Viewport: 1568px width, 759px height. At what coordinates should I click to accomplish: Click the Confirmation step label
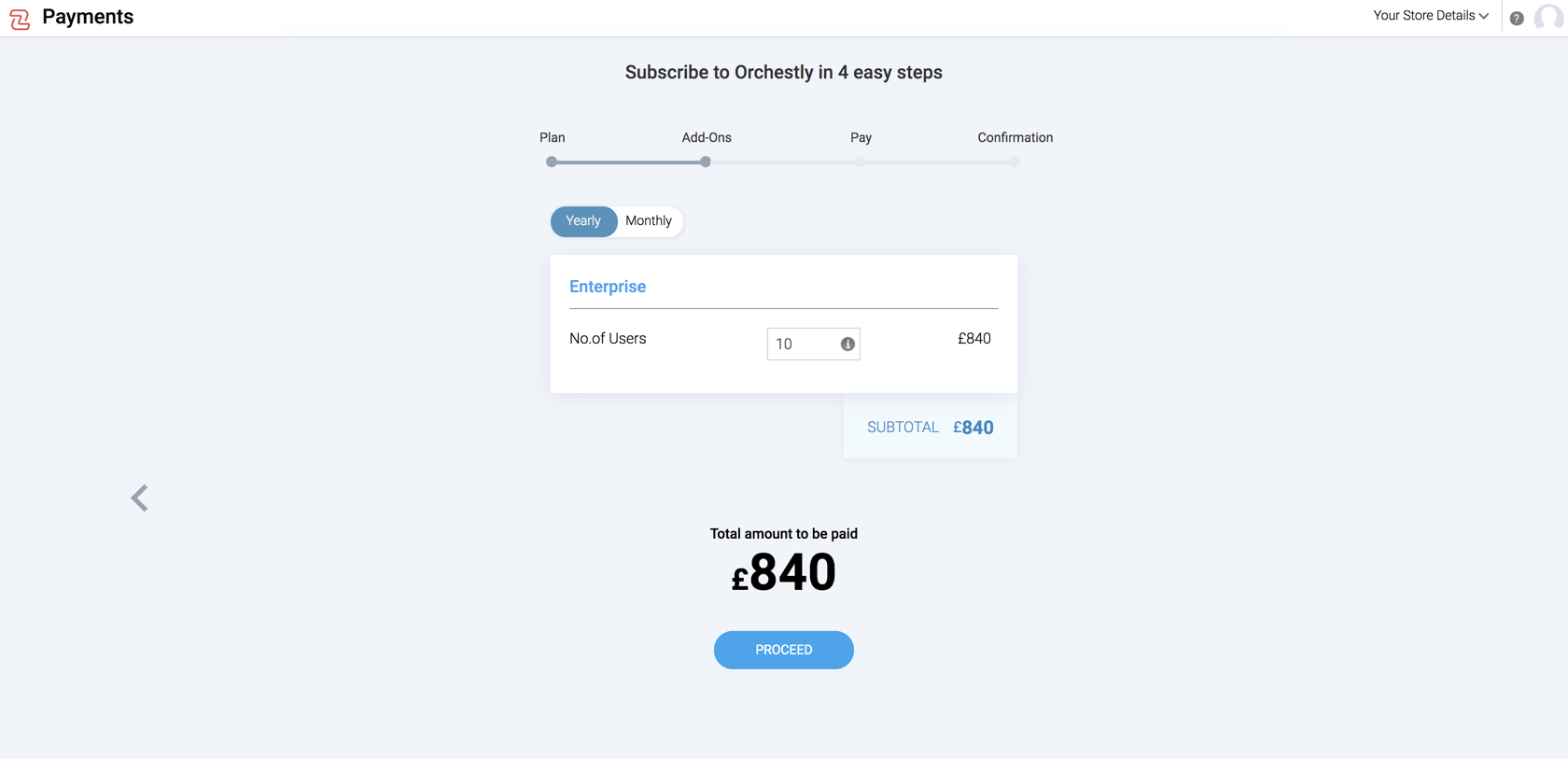[1015, 137]
